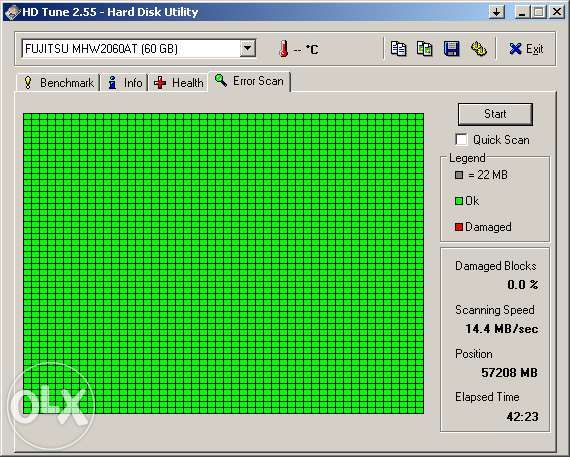Exit HD Tune with the Exit button
This screenshot has height=457, width=570.
tap(526, 49)
